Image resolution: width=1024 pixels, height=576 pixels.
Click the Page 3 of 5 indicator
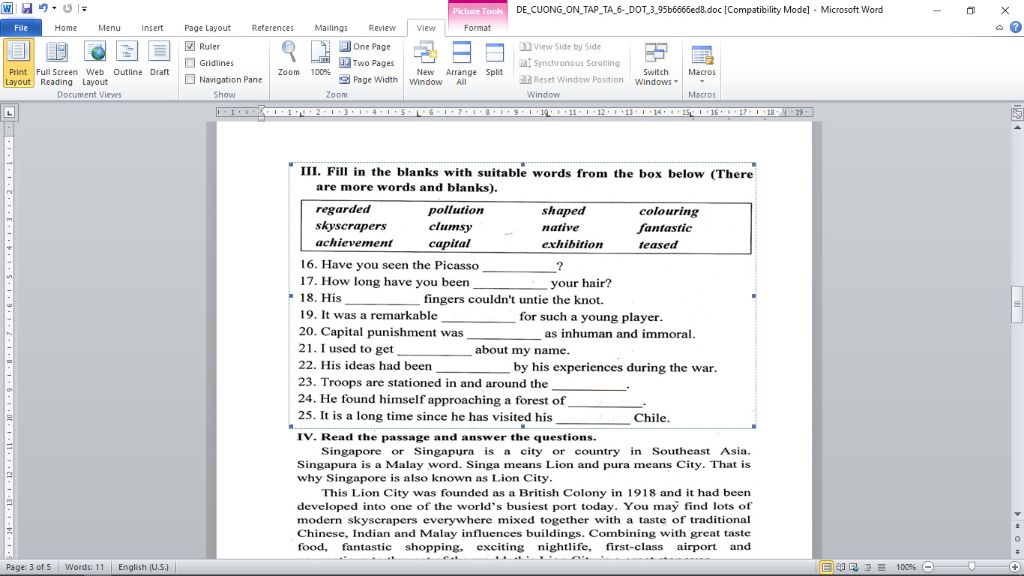[x=28, y=567]
